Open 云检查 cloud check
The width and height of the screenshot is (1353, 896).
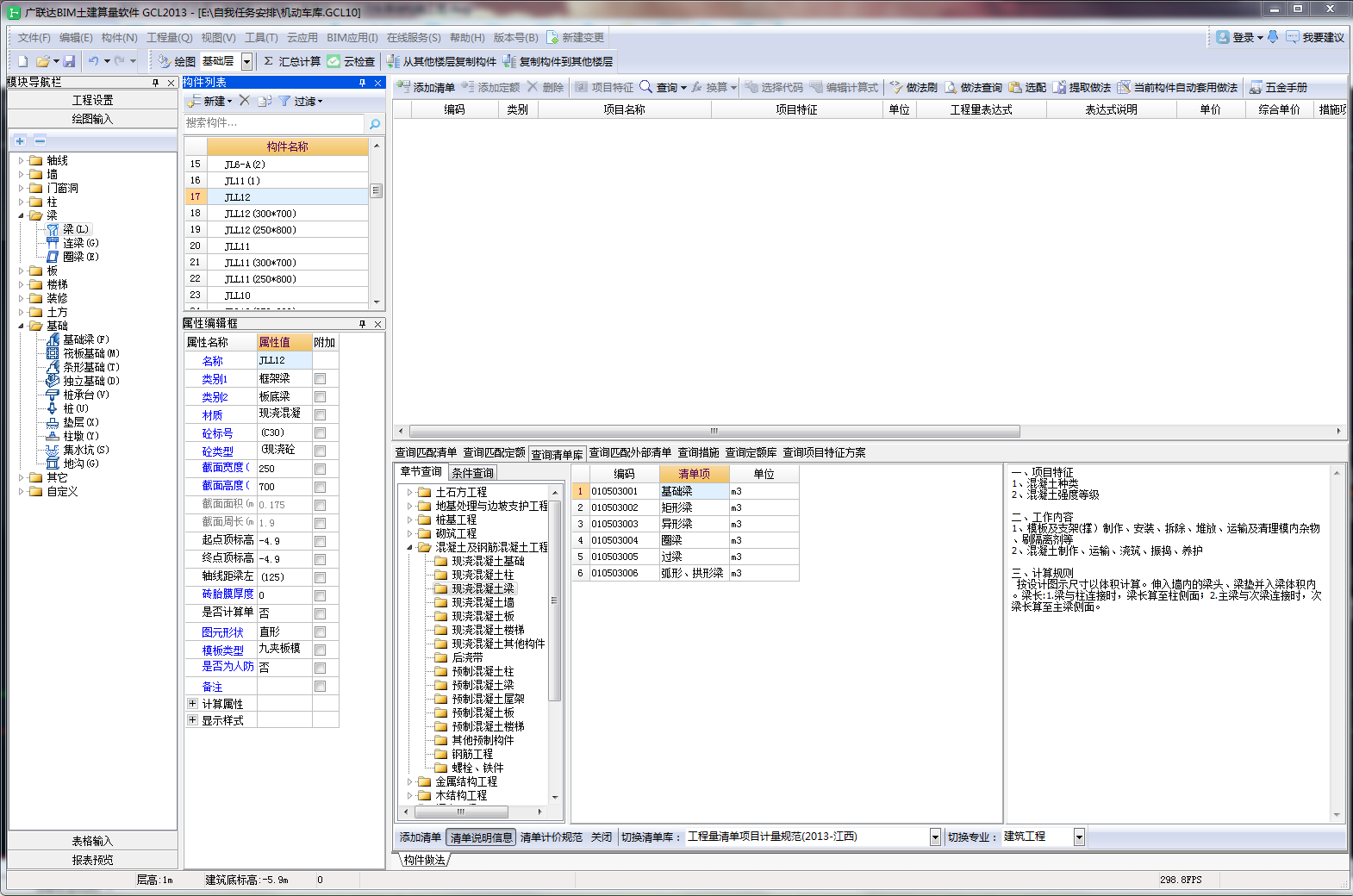coord(351,61)
